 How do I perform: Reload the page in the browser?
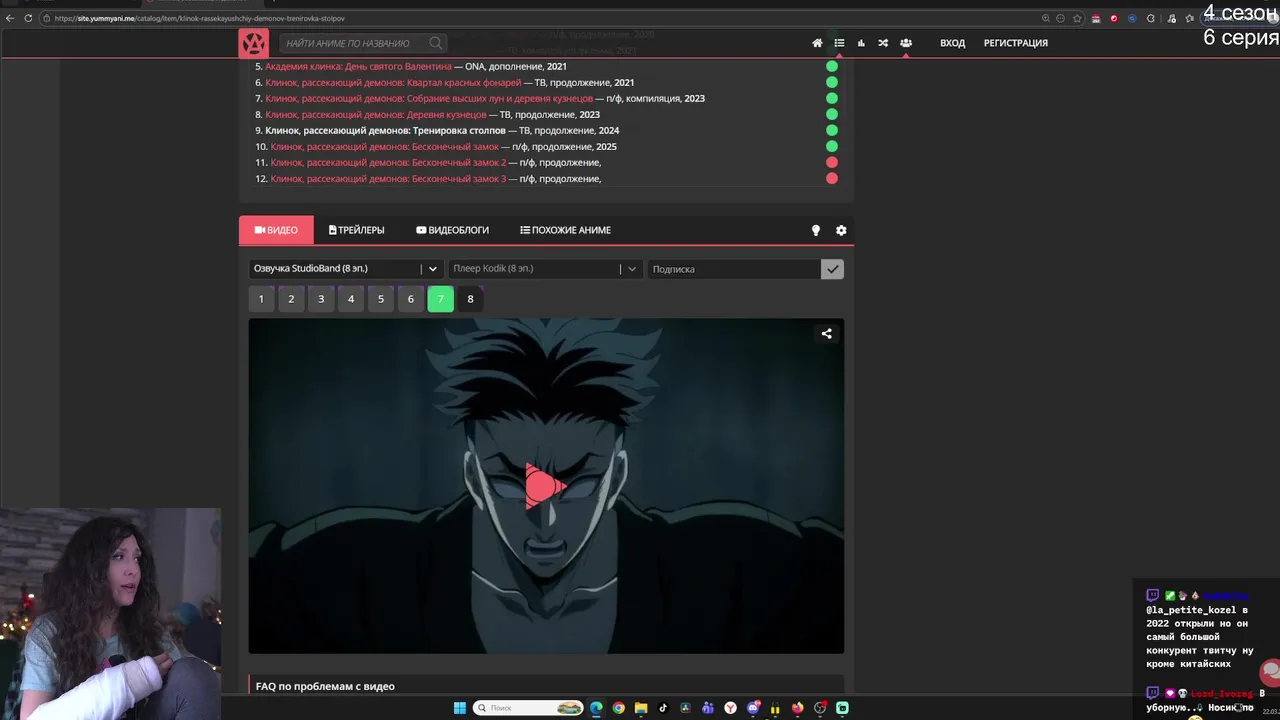(28, 18)
